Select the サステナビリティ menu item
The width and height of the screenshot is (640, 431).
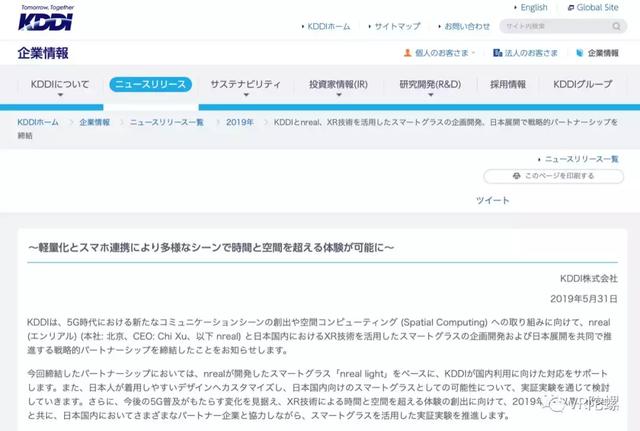pos(246,84)
